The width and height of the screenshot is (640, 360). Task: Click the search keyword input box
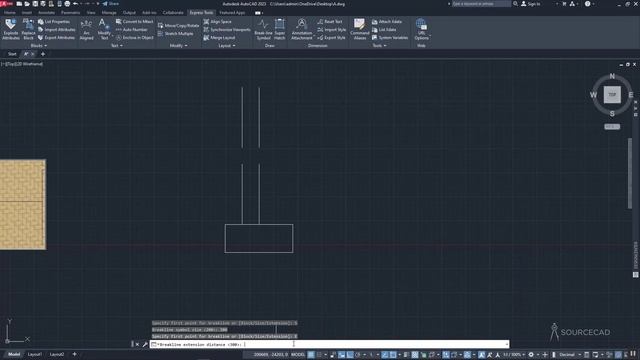click(481, 4)
